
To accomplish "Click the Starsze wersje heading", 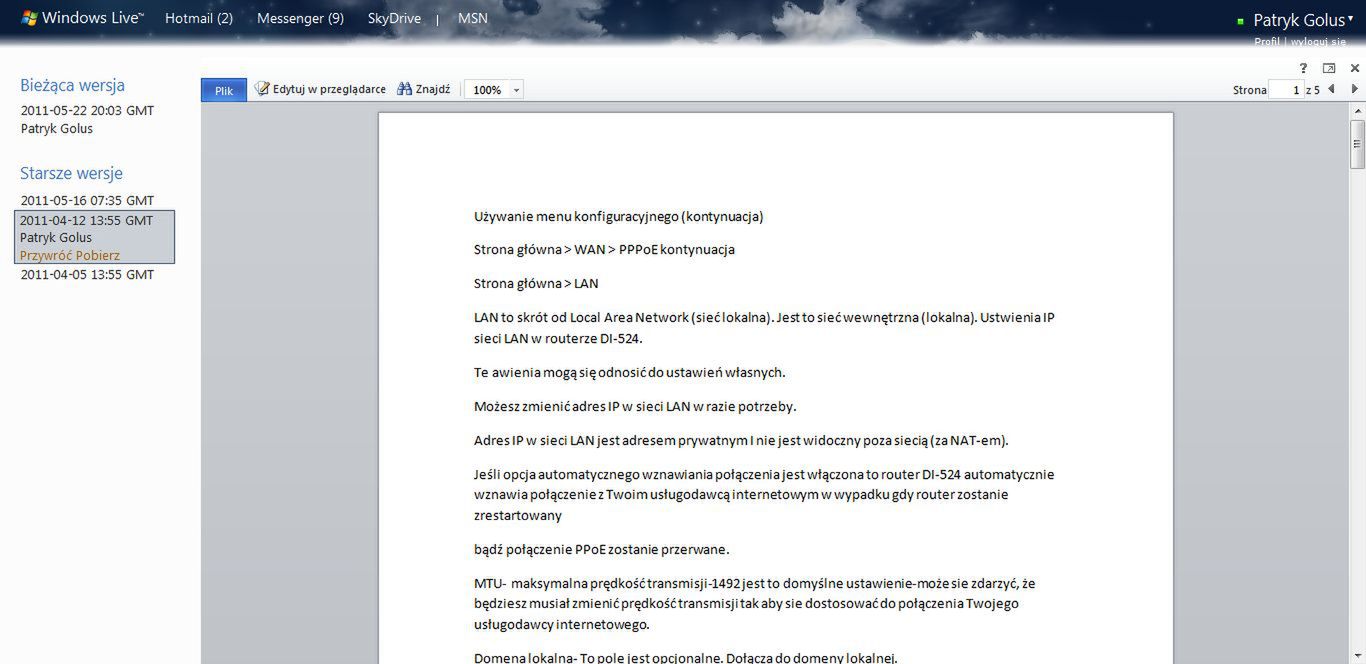I will click(71, 173).
